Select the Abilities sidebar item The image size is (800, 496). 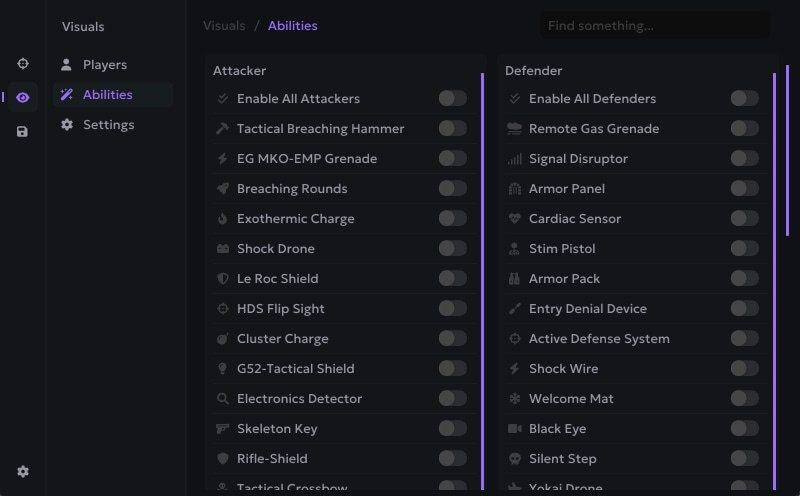(107, 95)
